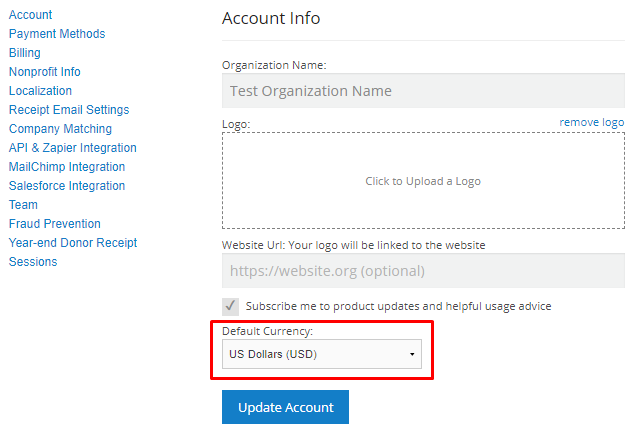This screenshot has width=643, height=436.
Task: Navigate to Nonprofit Info
Action: pos(45,72)
